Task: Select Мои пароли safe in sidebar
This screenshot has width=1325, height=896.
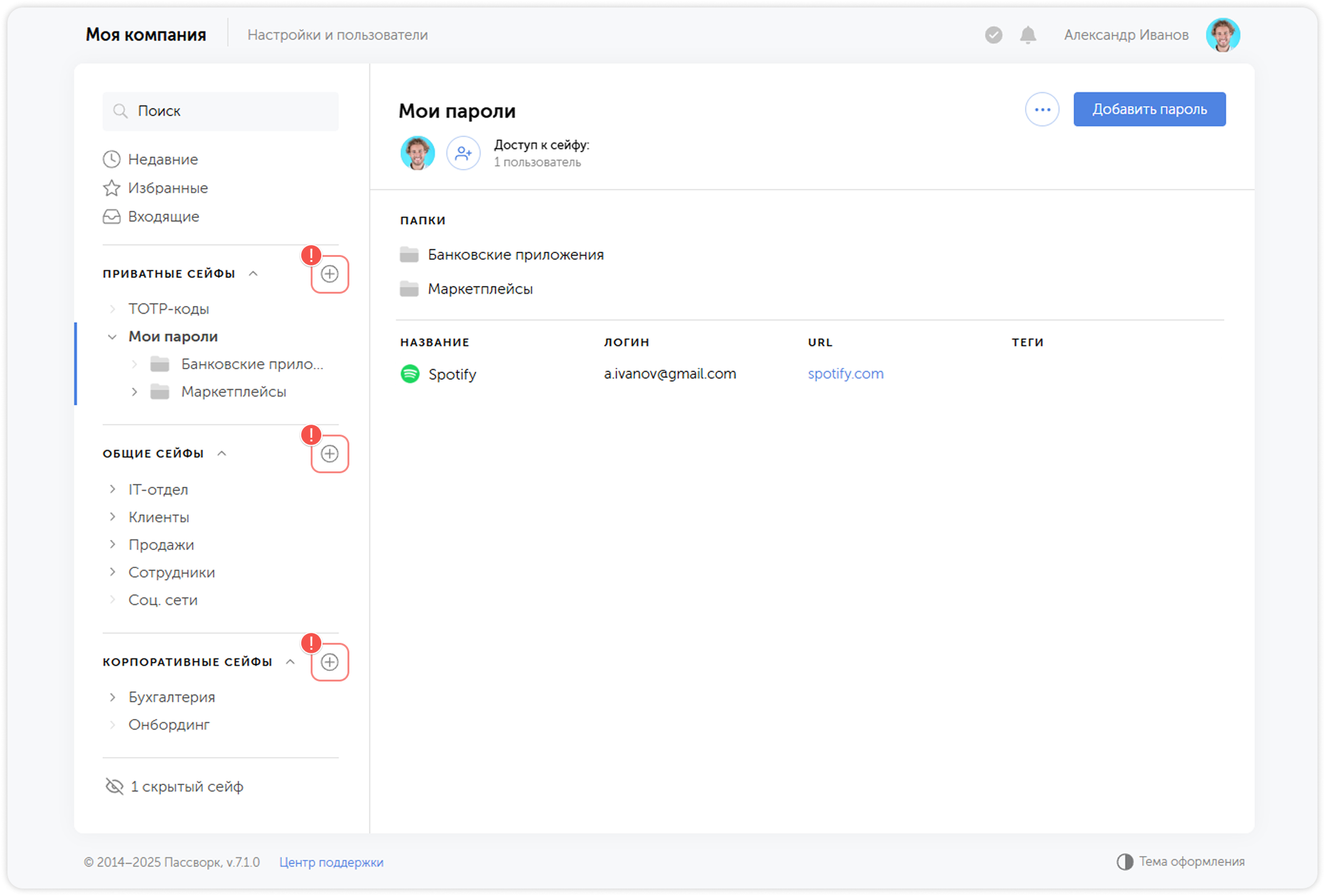Action: click(173, 337)
